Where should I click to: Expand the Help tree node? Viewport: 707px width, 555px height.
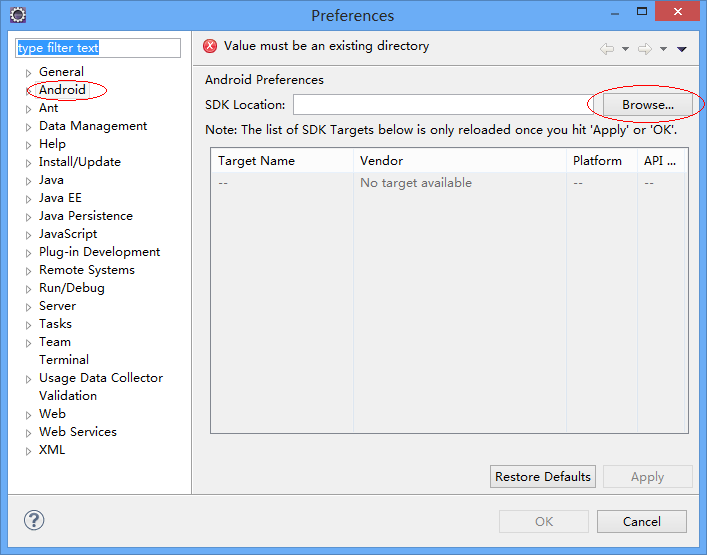coord(28,145)
